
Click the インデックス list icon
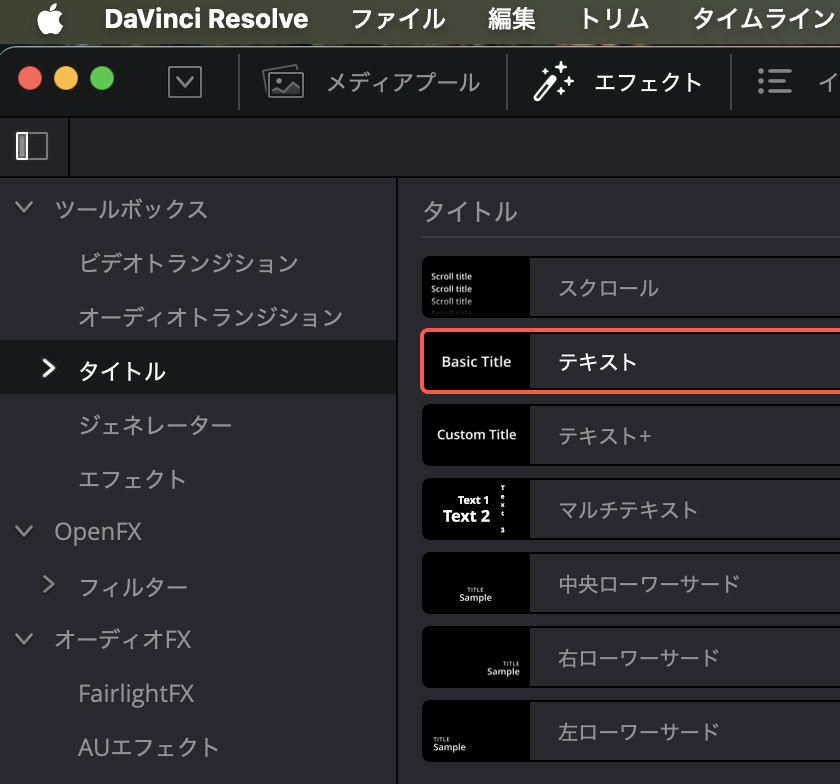(x=775, y=83)
